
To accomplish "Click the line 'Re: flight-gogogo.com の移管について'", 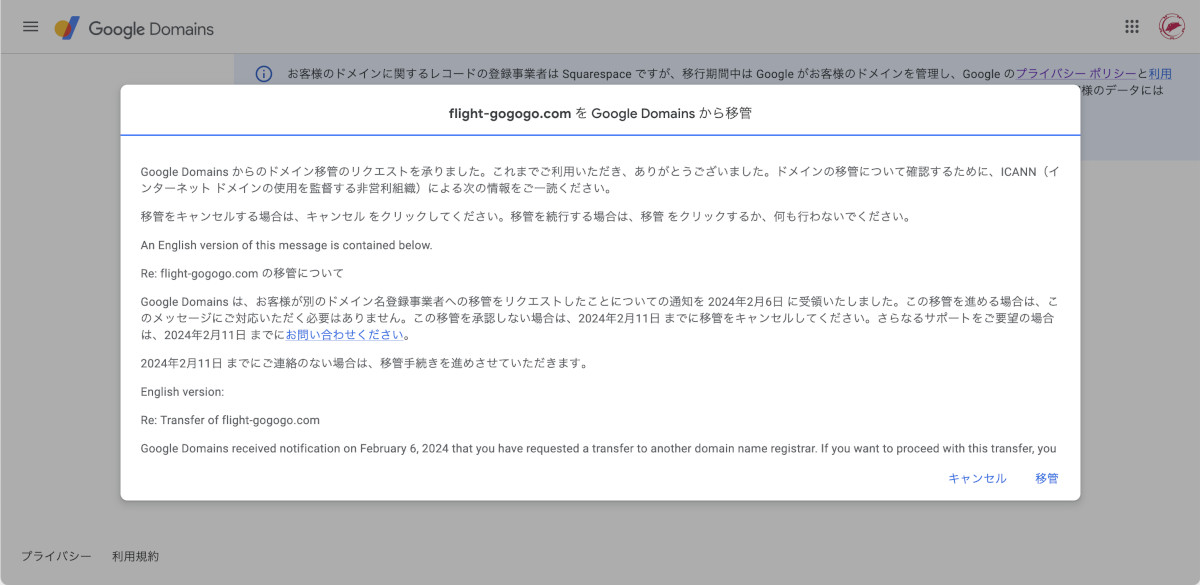I will 242,272.
